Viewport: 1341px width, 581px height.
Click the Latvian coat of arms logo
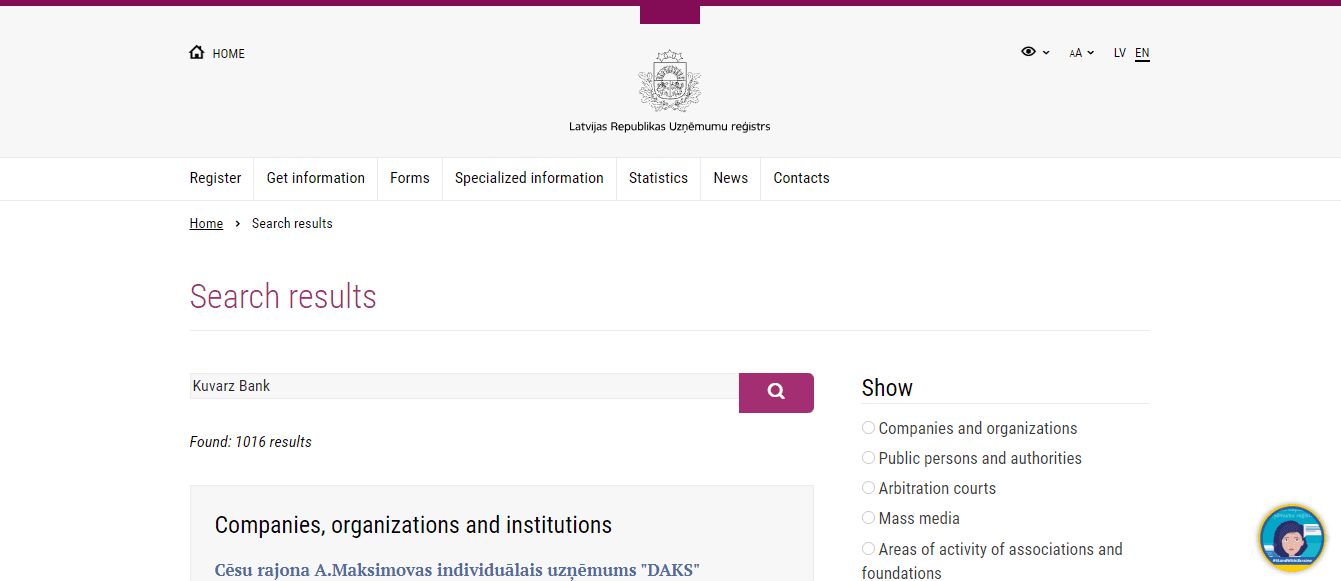pos(669,82)
